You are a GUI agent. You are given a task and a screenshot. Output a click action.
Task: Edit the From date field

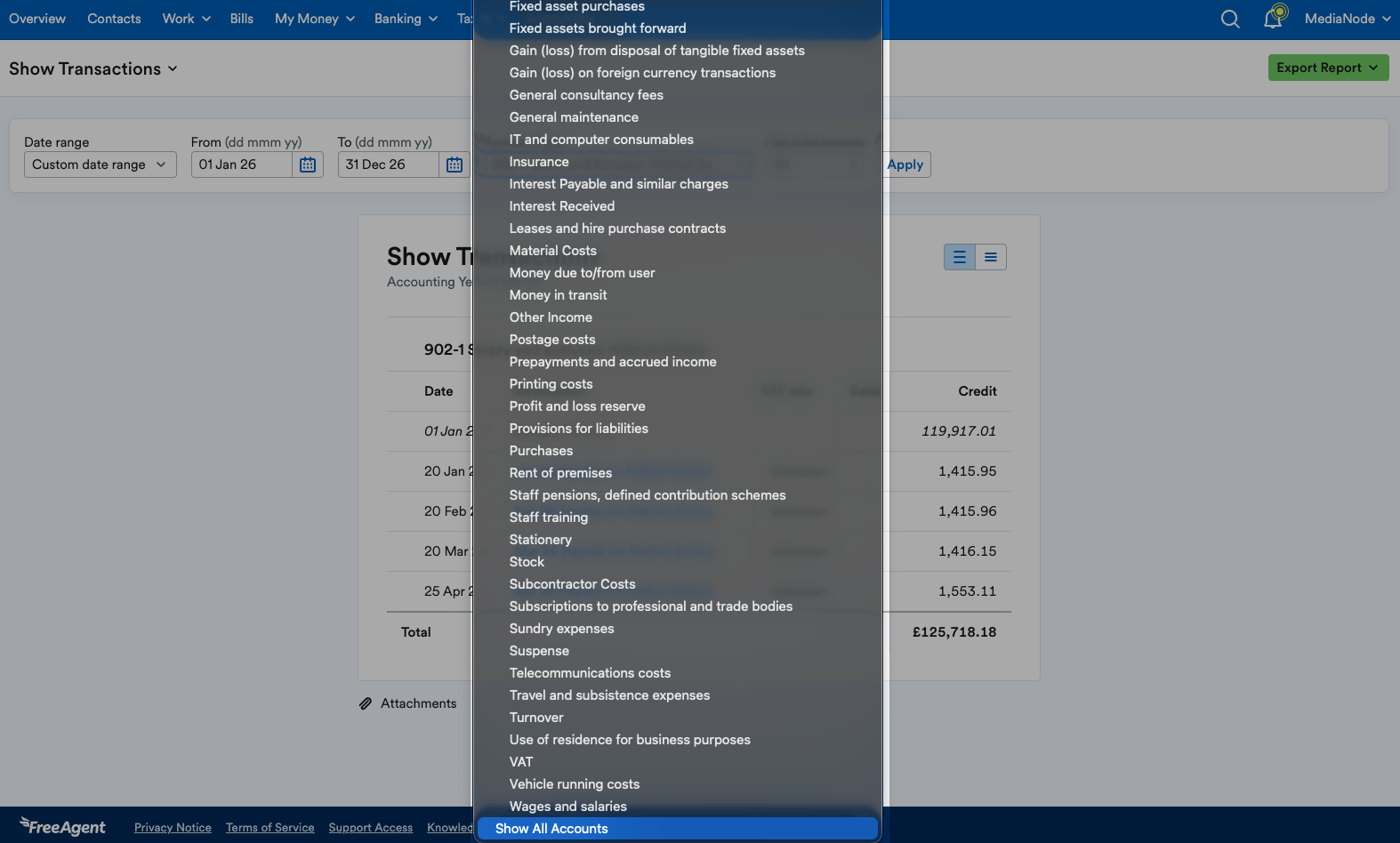click(242, 165)
